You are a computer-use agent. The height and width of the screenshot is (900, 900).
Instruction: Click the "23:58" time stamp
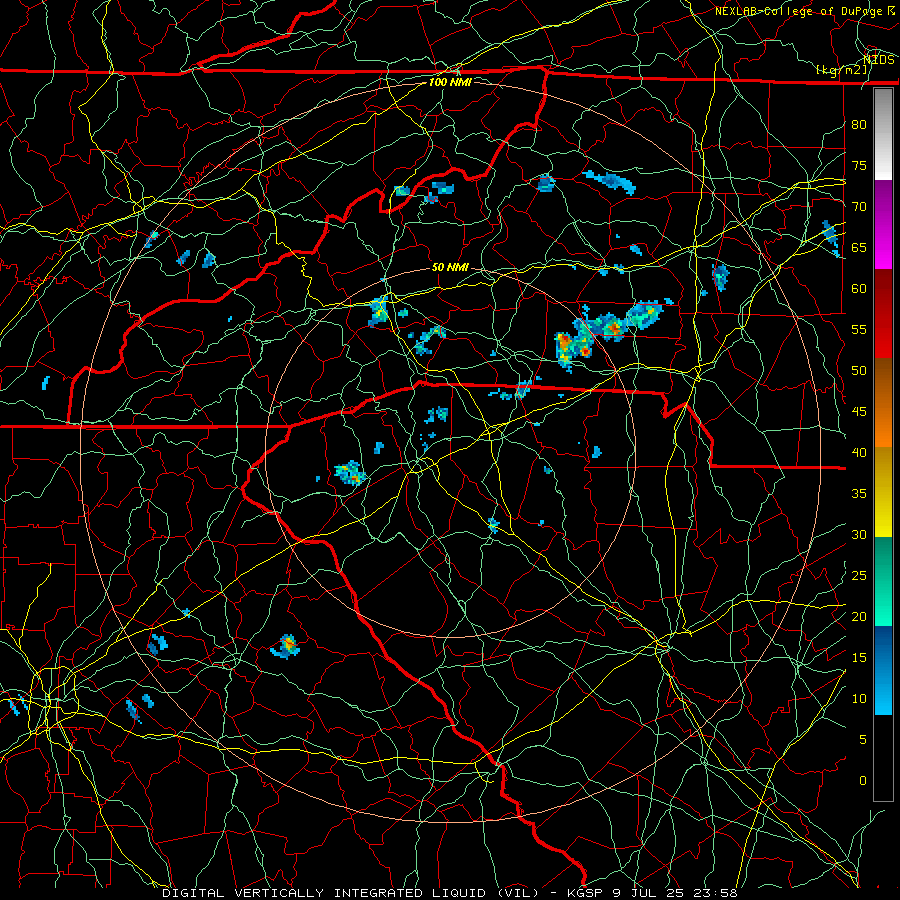(717, 893)
